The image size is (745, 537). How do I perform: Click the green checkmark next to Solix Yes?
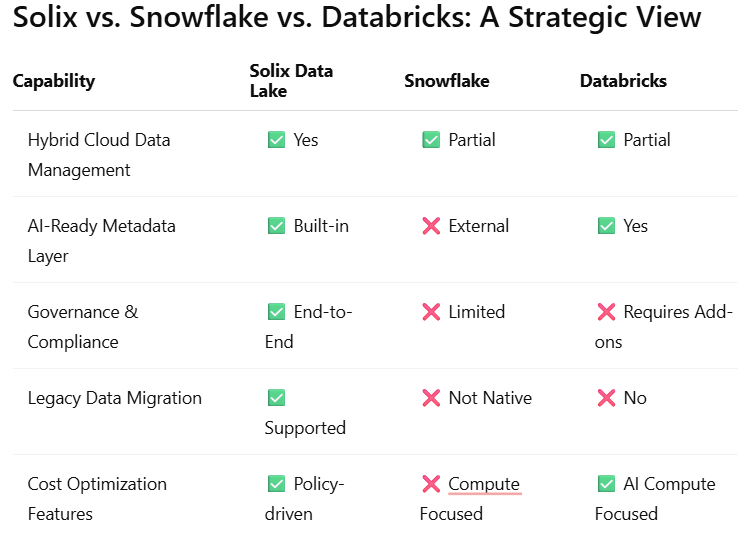pyautogui.click(x=276, y=140)
